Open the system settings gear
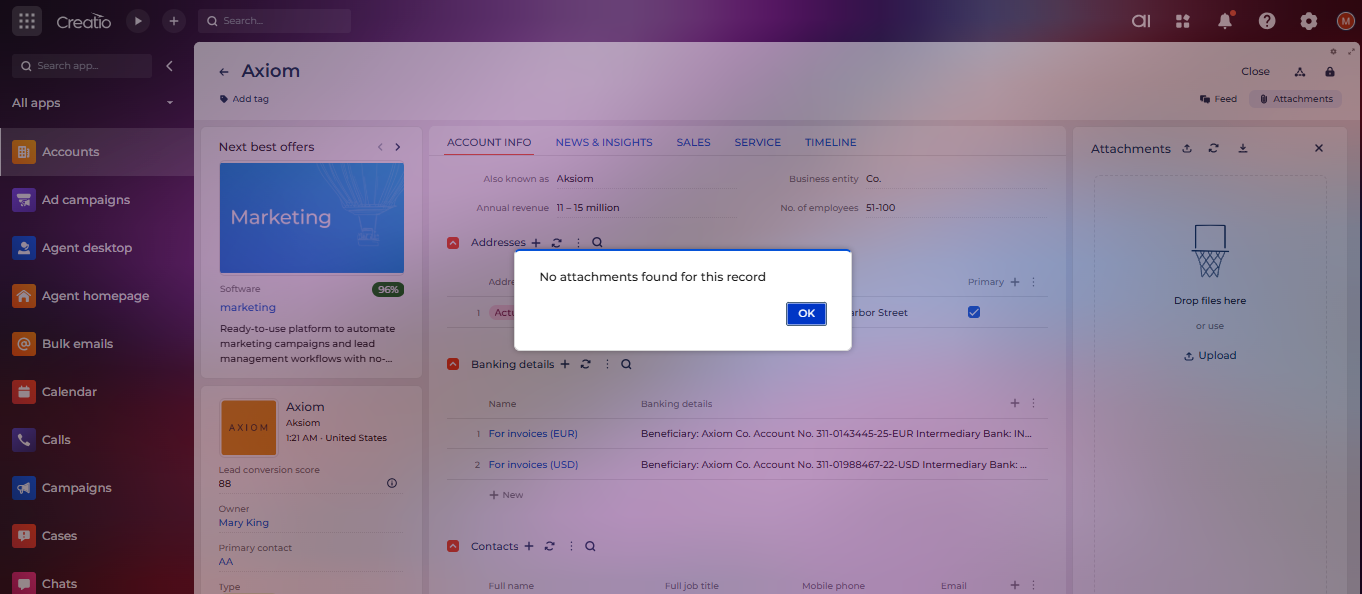Image resolution: width=1362 pixels, height=594 pixels. 1308,21
